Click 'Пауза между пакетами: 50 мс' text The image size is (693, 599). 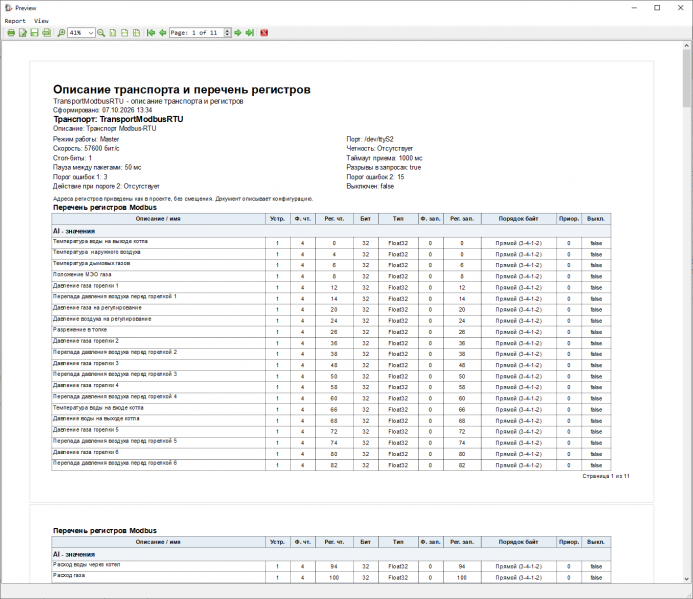pos(97,168)
